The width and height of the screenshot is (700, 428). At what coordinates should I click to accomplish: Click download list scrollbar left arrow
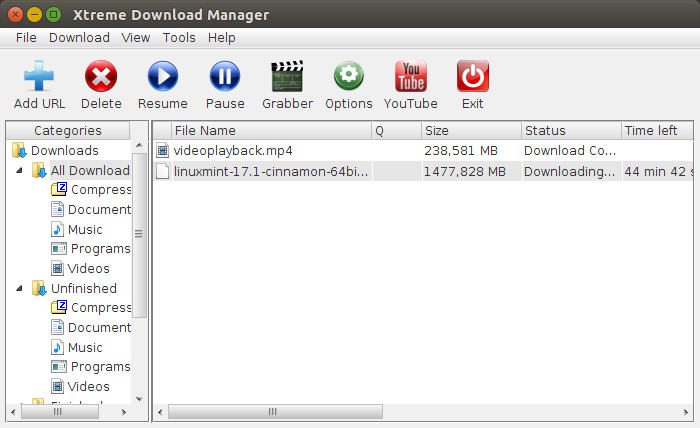click(160, 412)
